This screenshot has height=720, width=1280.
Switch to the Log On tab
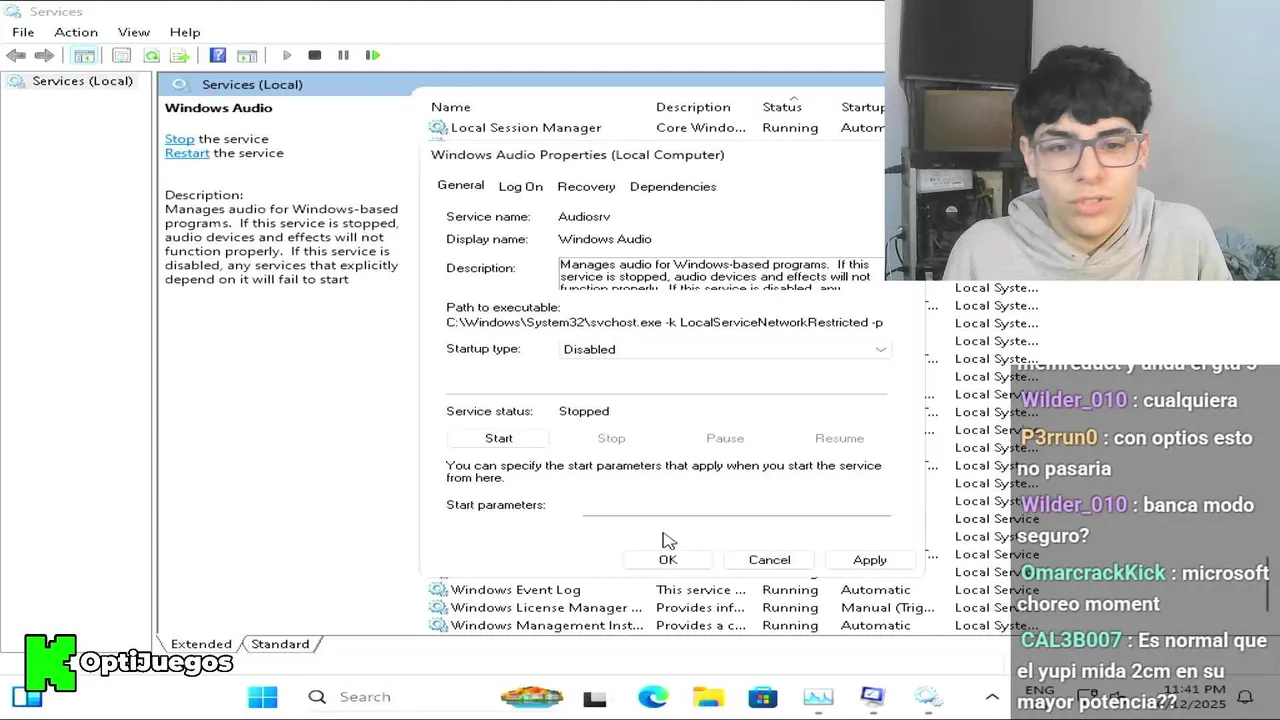click(x=521, y=186)
